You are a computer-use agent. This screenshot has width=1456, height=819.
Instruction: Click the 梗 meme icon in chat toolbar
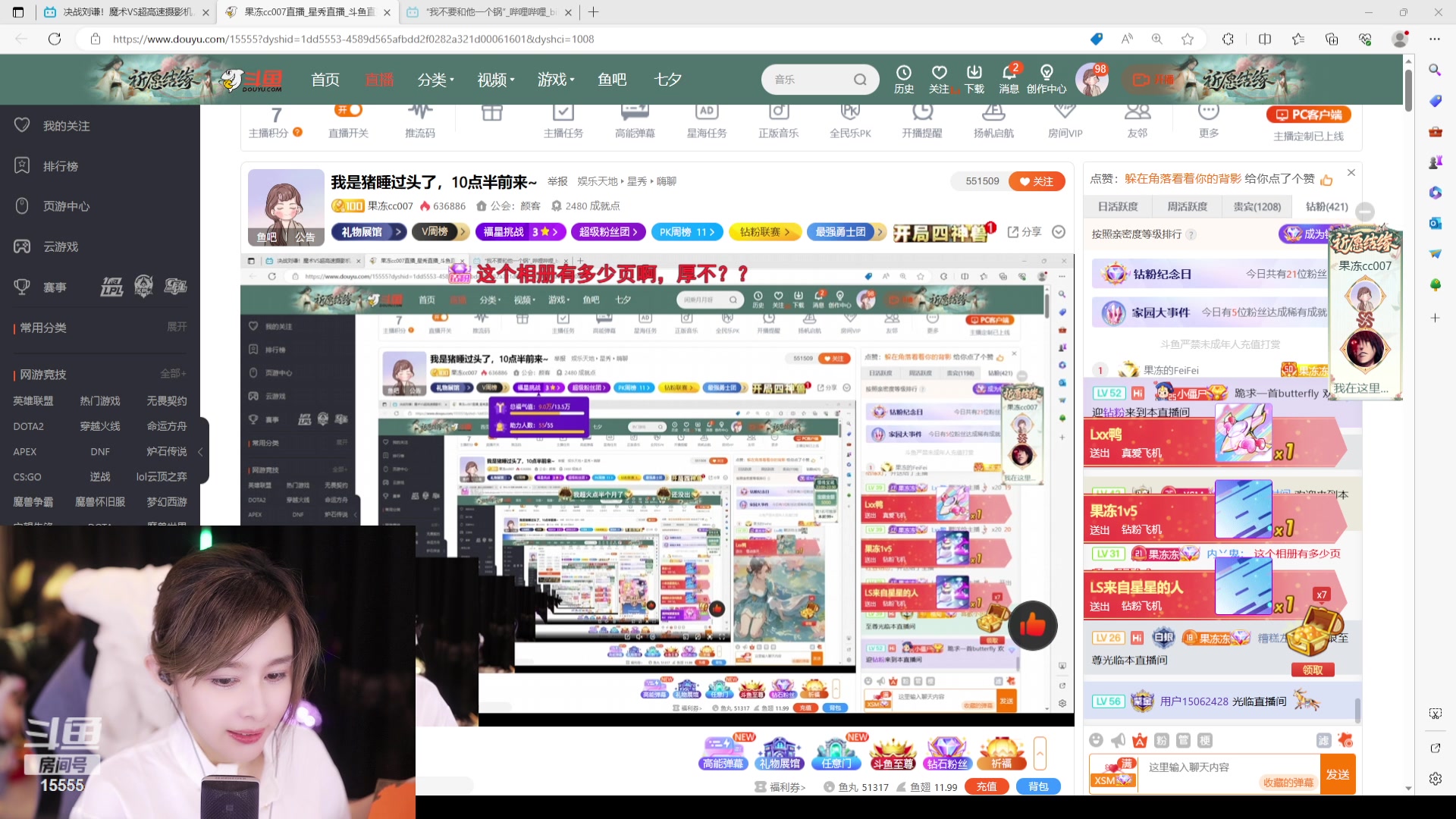point(1205,740)
